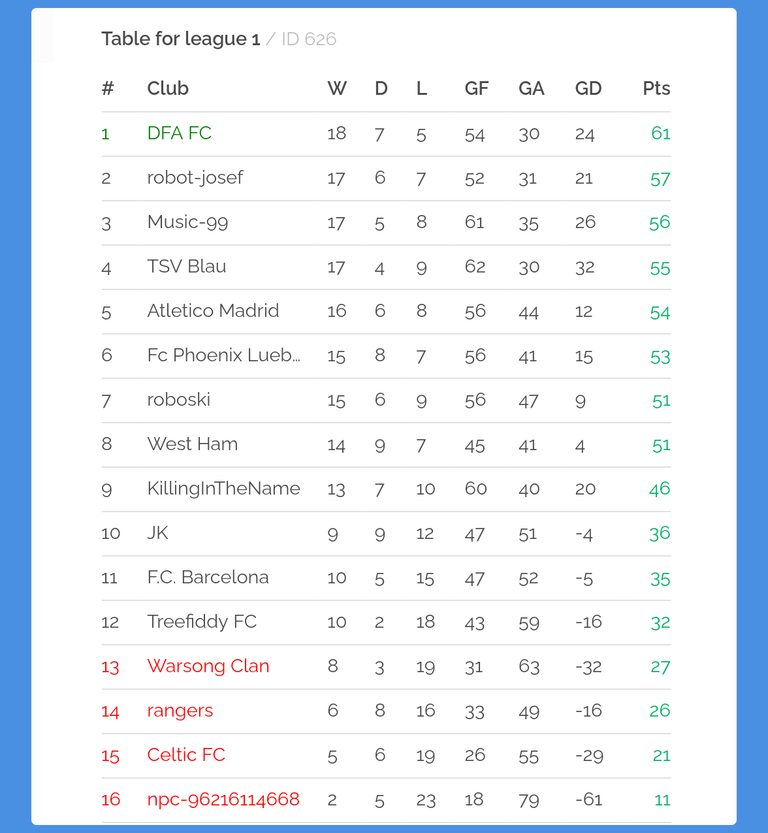Open West Ham club page
The width and height of the screenshot is (768, 833).
pyautogui.click(x=192, y=444)
